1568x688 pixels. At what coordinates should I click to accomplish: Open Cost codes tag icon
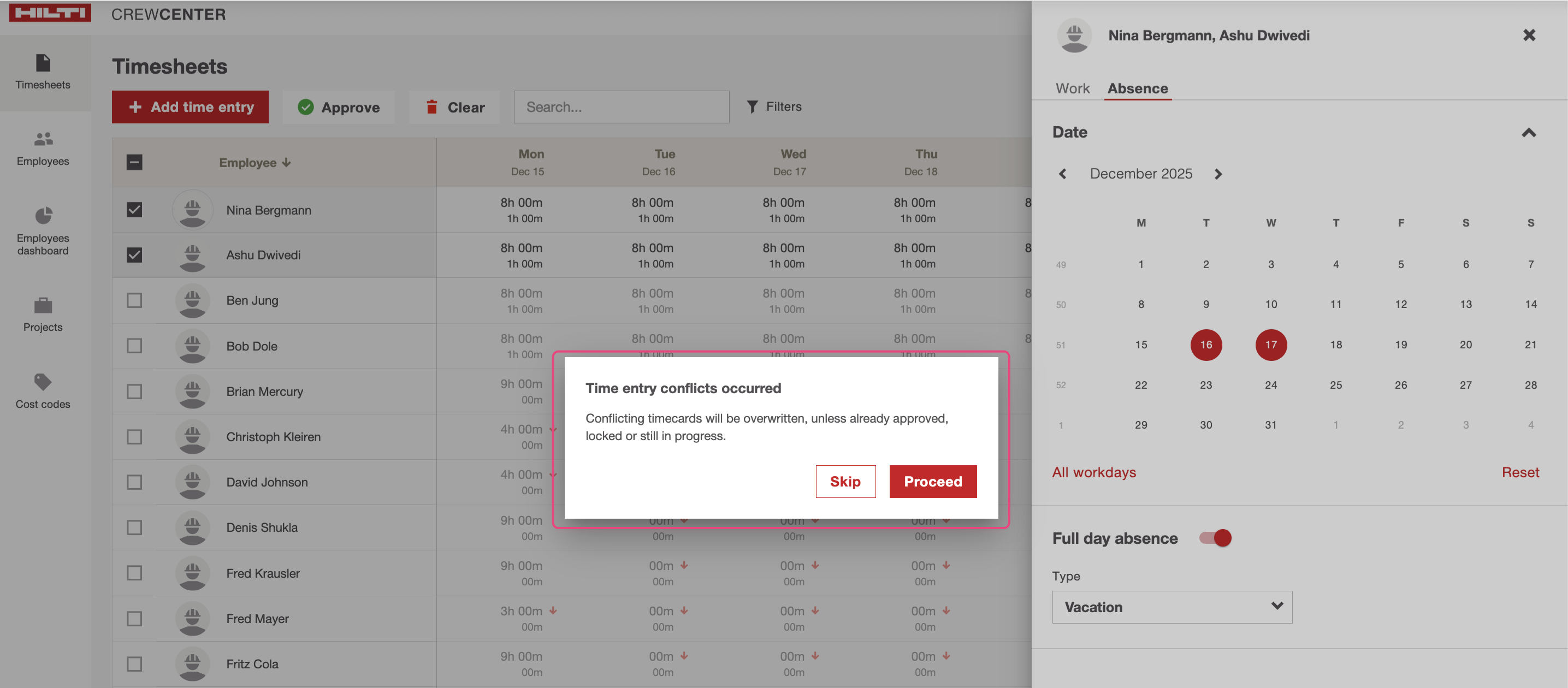point(43,382)
